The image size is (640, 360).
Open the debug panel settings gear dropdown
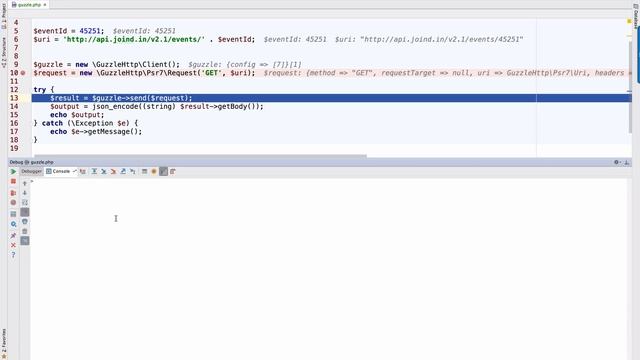(617, 162)
